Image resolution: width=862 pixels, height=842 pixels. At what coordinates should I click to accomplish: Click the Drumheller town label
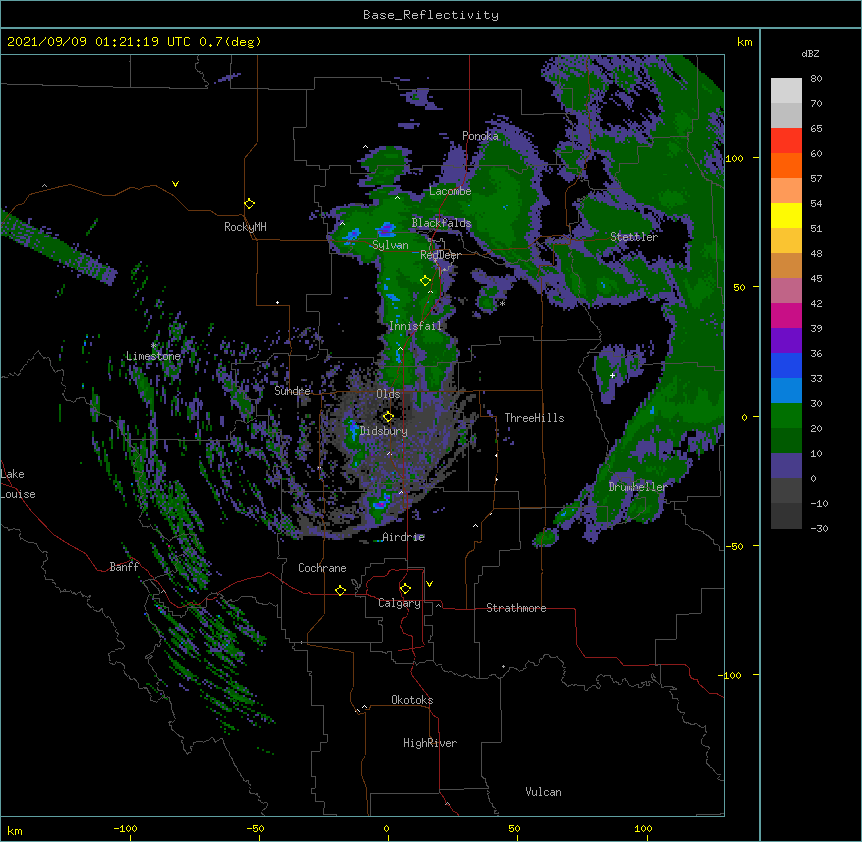coord(638,487)
